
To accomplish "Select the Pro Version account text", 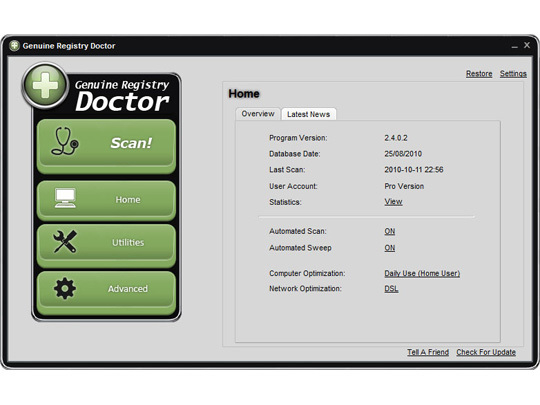I will click(x=404, y=186).
